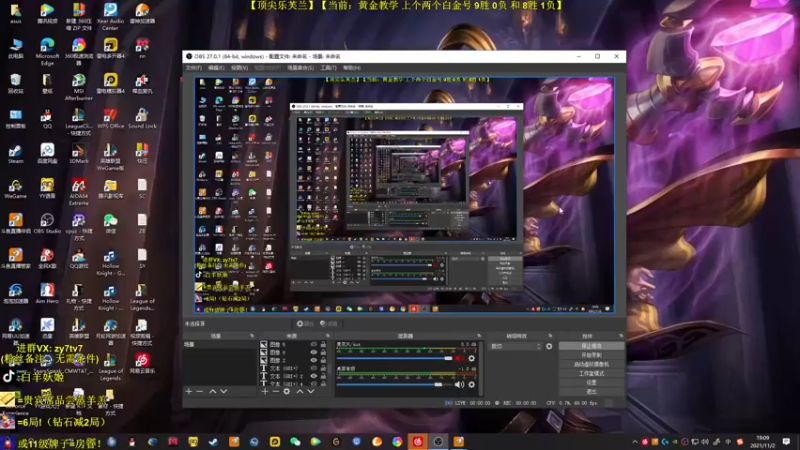Pop out the Controls dock panel

click(x=621, y=336)
